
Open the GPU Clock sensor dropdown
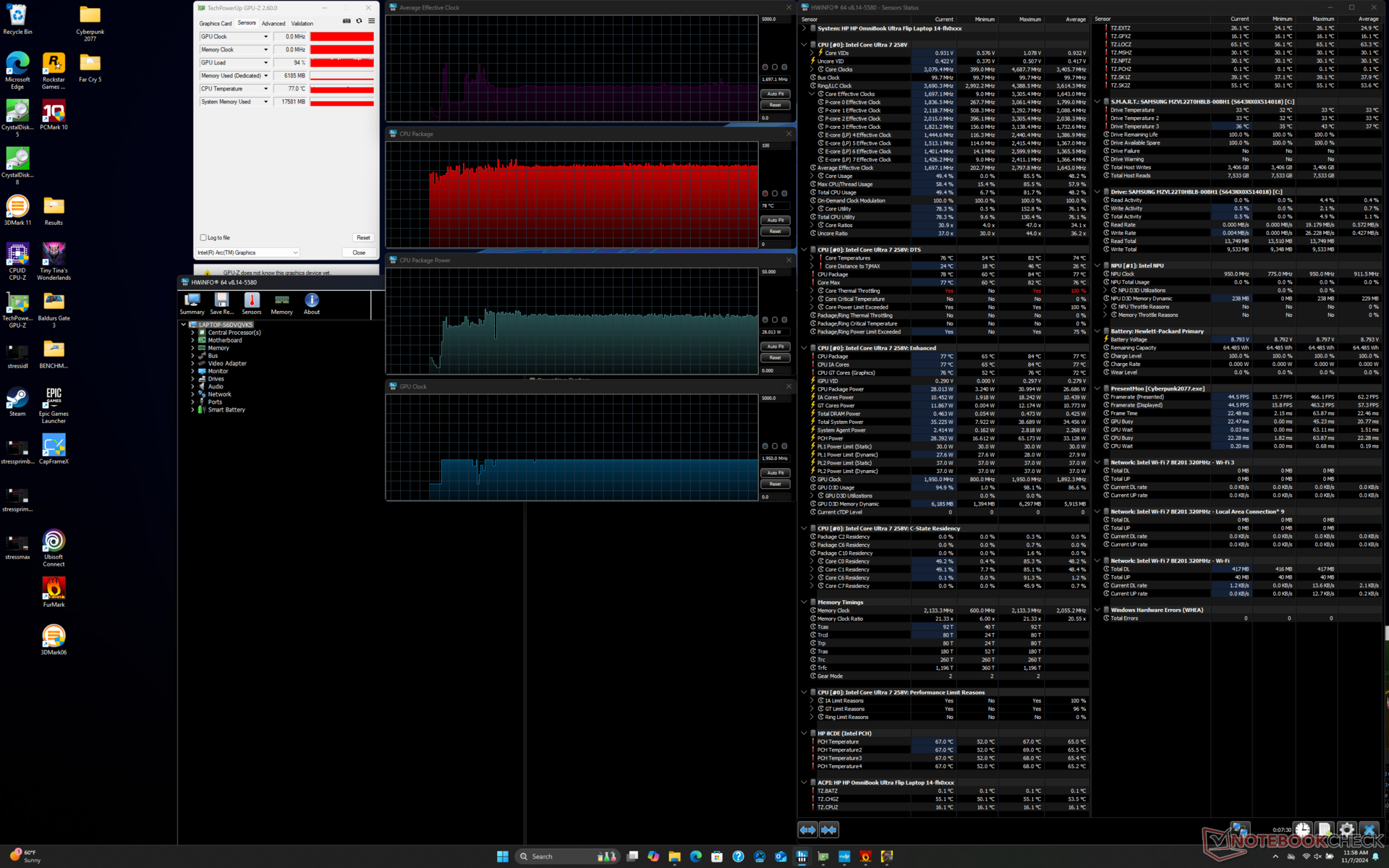tap(266, 37)
